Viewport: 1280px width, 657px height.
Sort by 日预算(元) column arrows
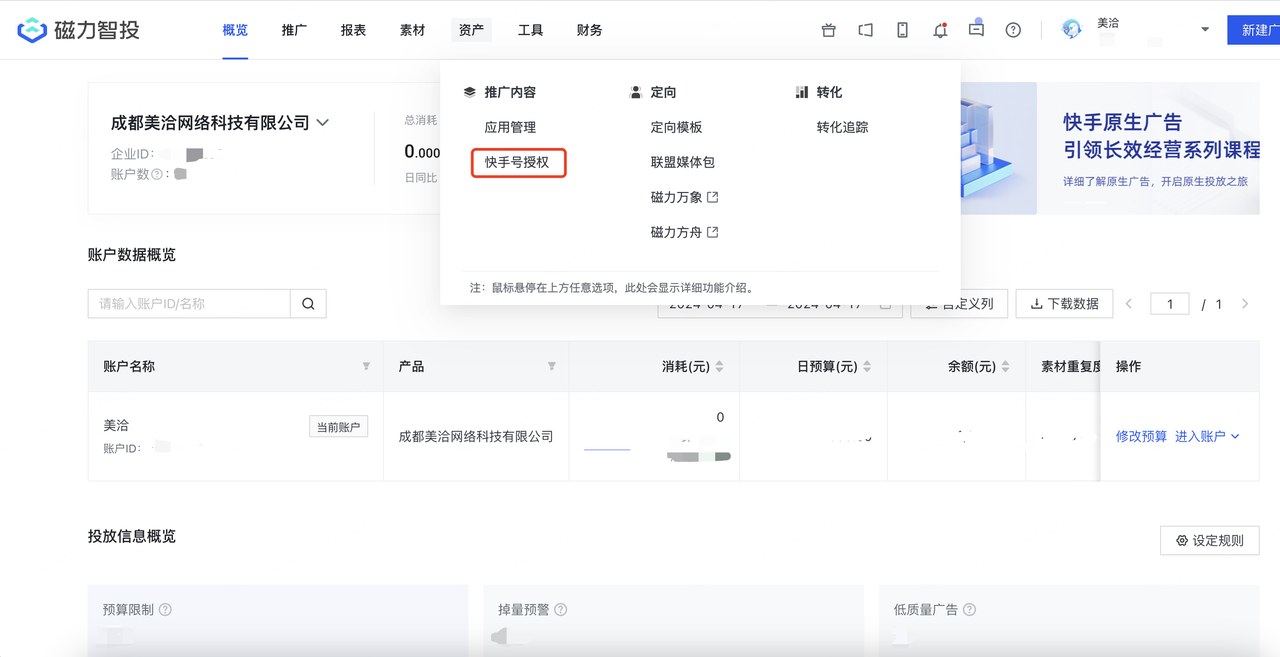(867, 367)
